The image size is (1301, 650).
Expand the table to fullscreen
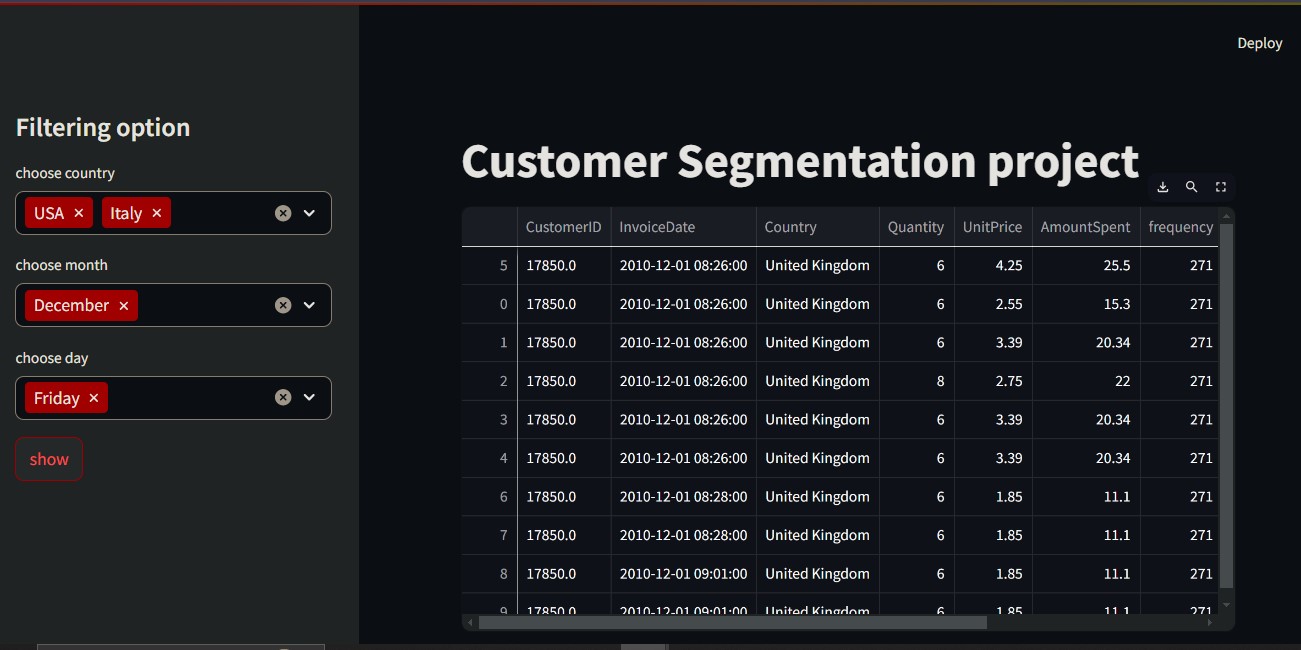coord(1220,187)
